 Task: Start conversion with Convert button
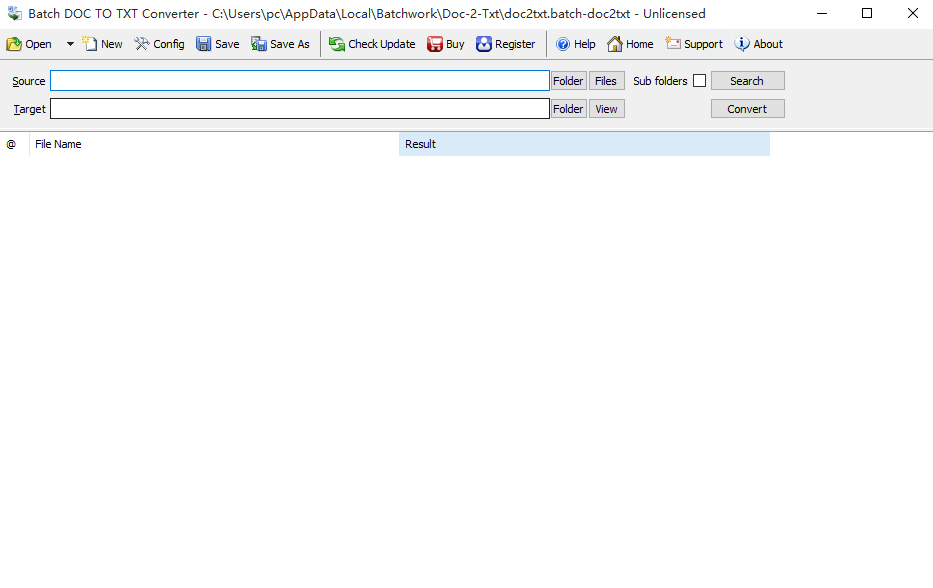coord(747,109)
